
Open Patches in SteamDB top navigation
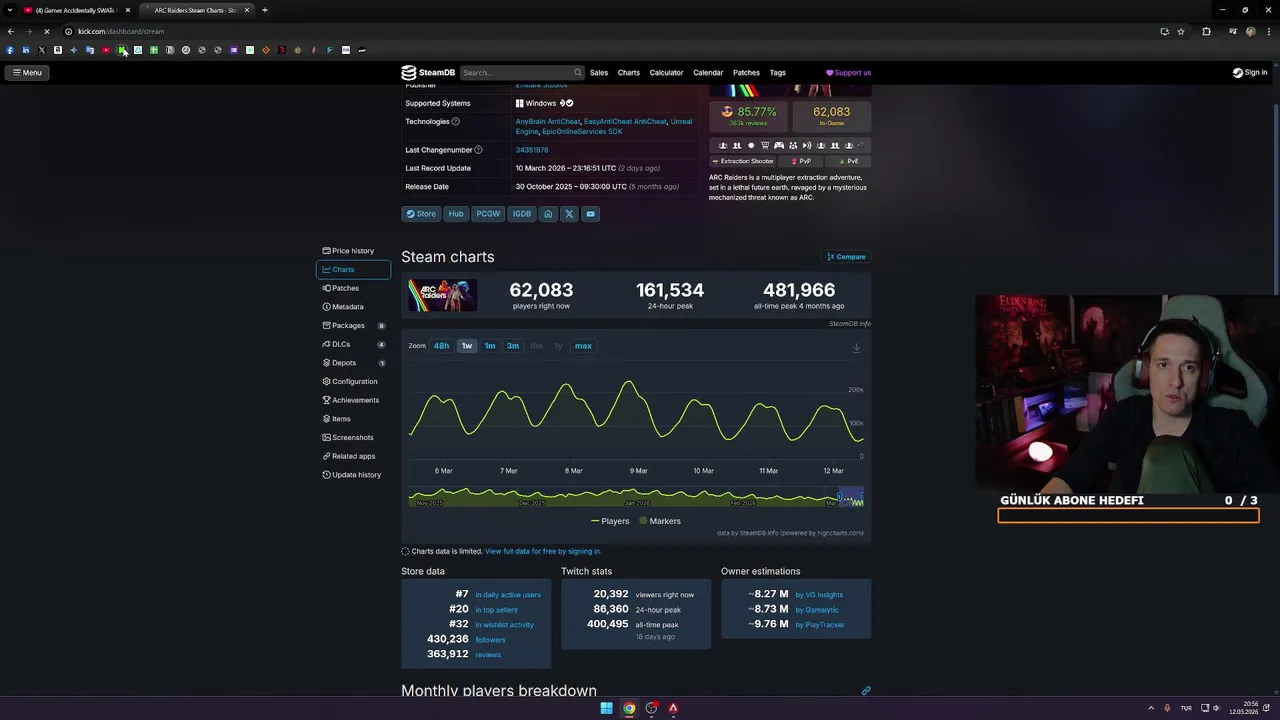click(746, 73)
